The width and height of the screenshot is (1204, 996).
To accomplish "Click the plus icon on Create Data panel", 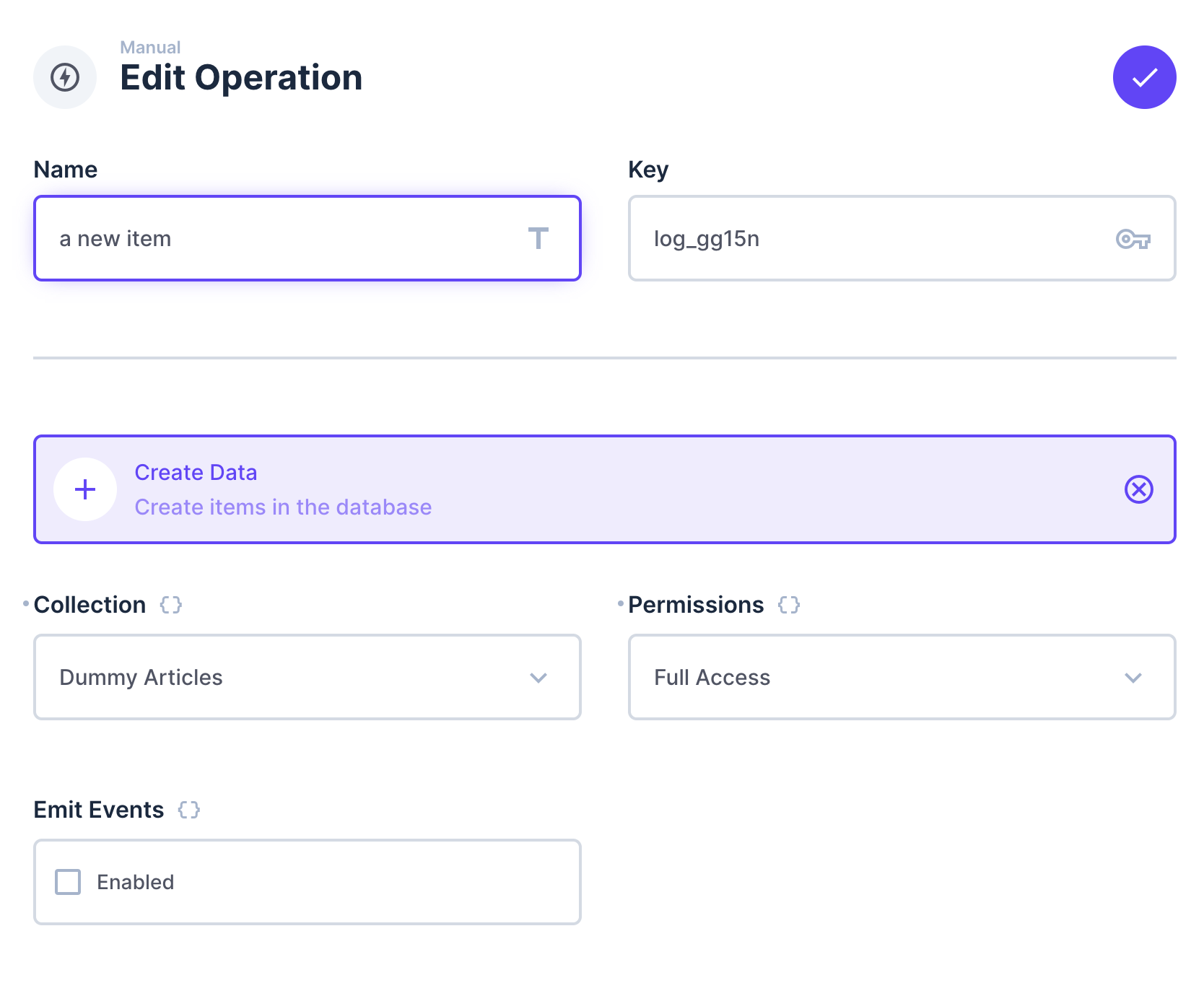I will [x=85, y=489].
